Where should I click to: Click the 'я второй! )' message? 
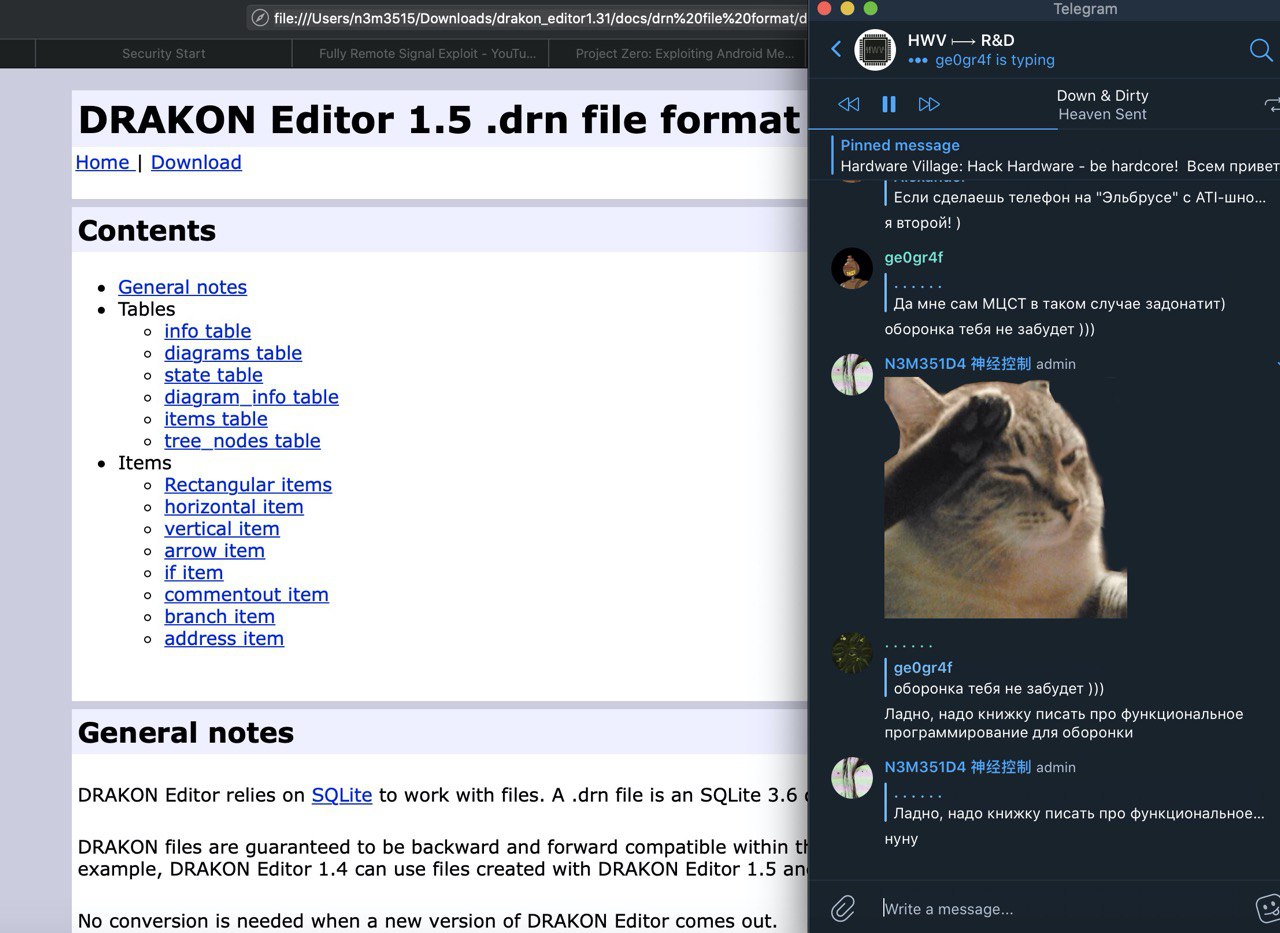[922, 223]
